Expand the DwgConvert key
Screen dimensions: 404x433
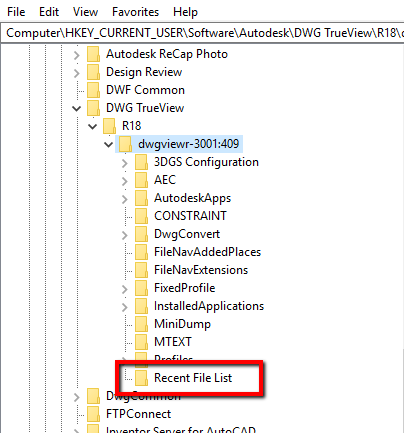click(125, 235)
